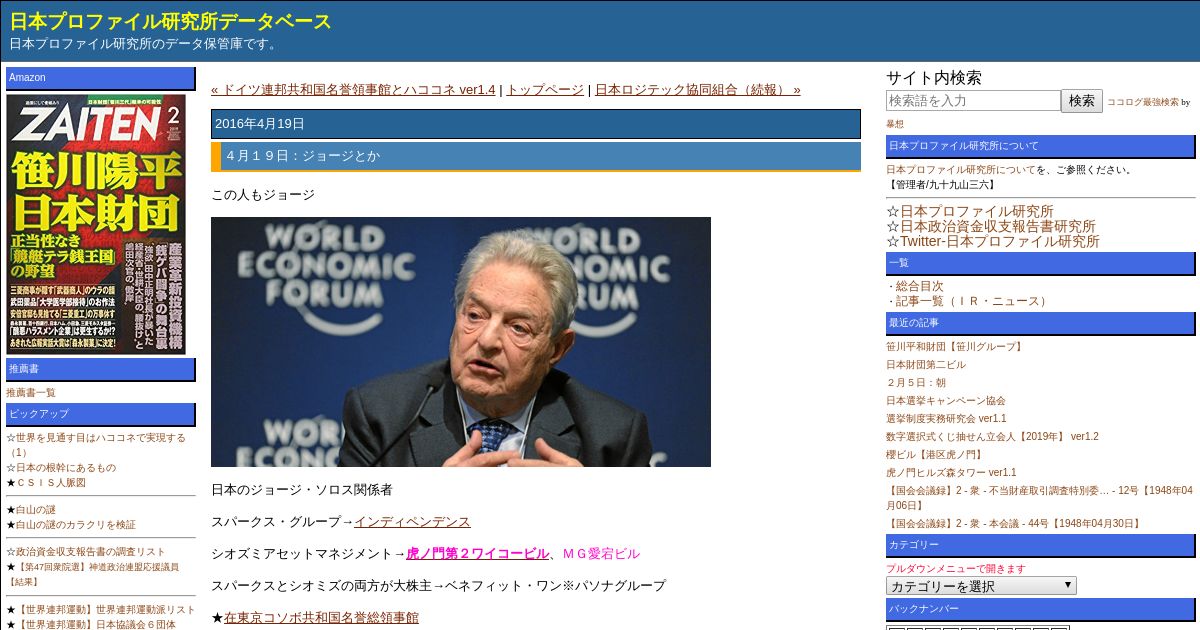Go to previous post ドイツ連邦共和国名誉領事館とハコココネ
This screenshot has height=630, width=1200.
(353, 89)
